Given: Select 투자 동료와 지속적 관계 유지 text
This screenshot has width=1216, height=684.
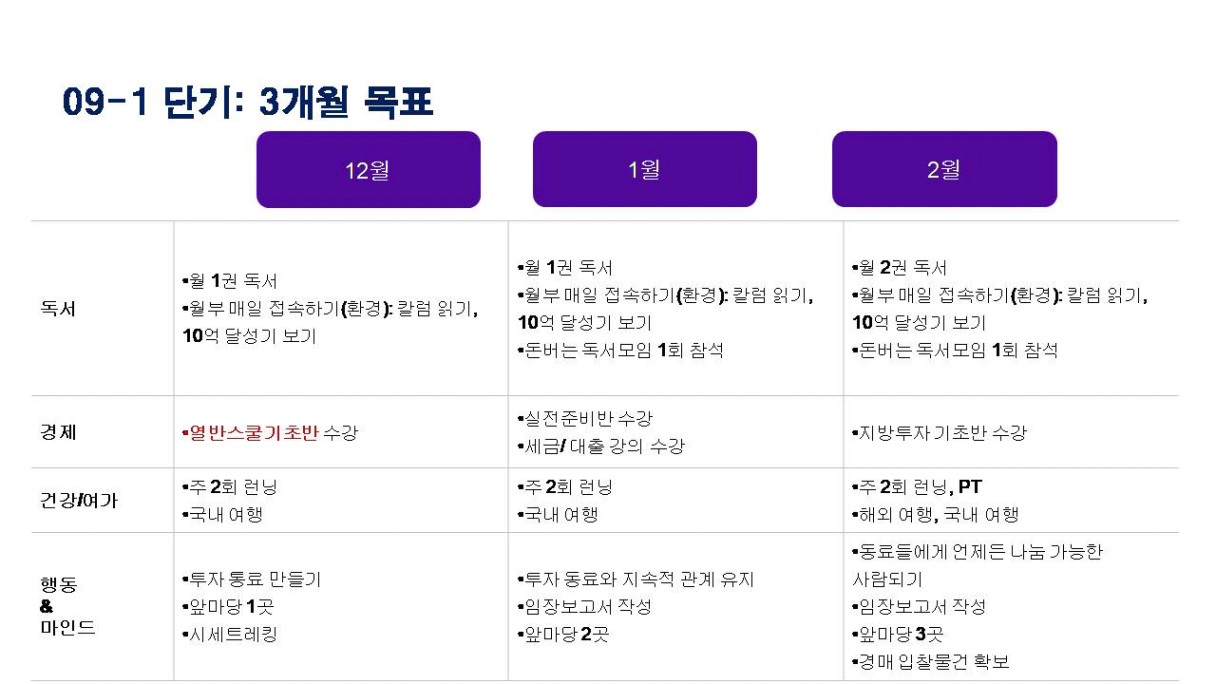Looking at the screenshot, I should (638, 579).
